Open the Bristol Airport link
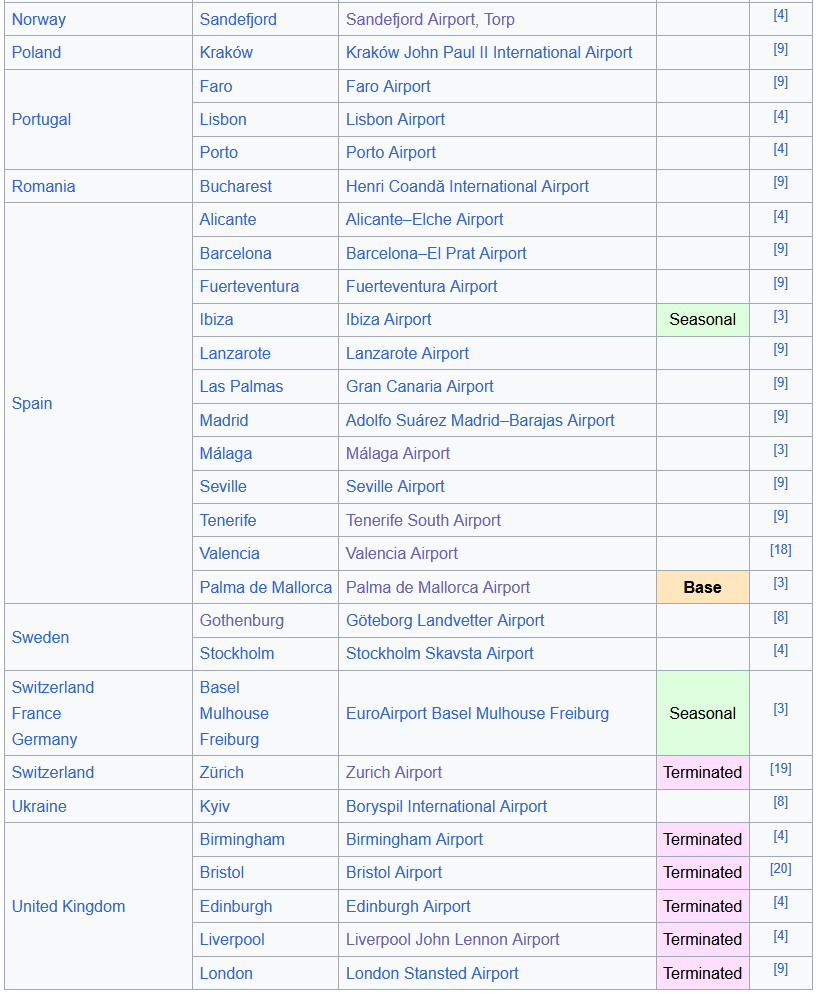This screenshot has width=822, height=999. [394, 872]
